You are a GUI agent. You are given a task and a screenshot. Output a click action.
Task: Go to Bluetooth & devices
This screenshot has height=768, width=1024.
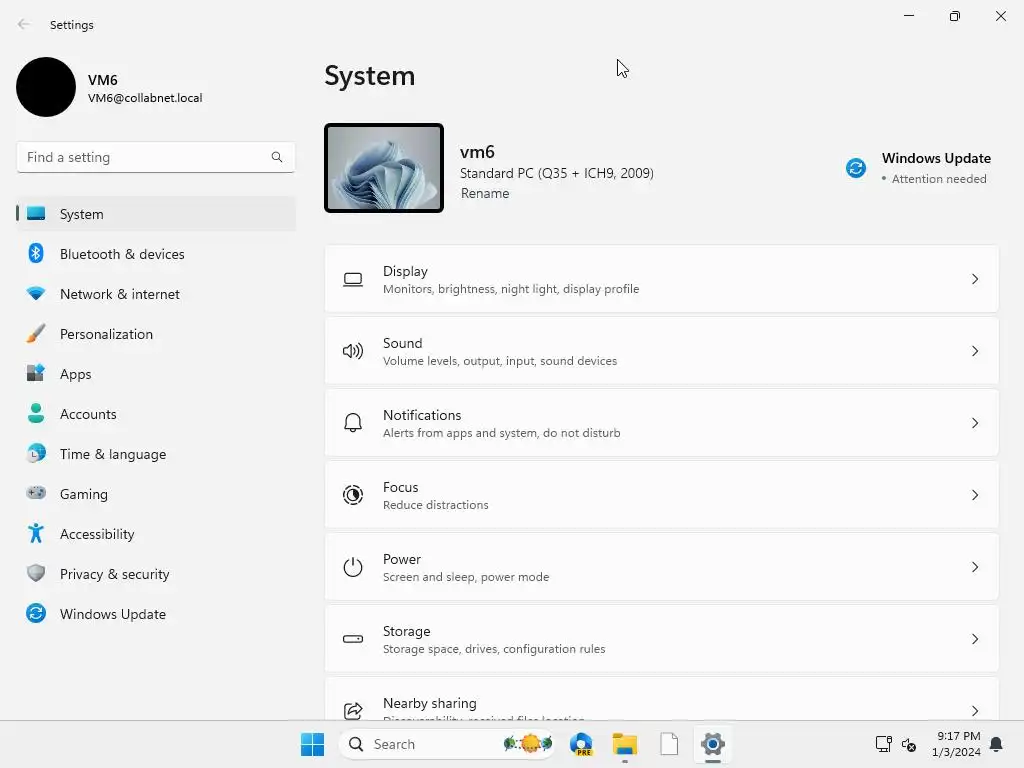[156, 253]
